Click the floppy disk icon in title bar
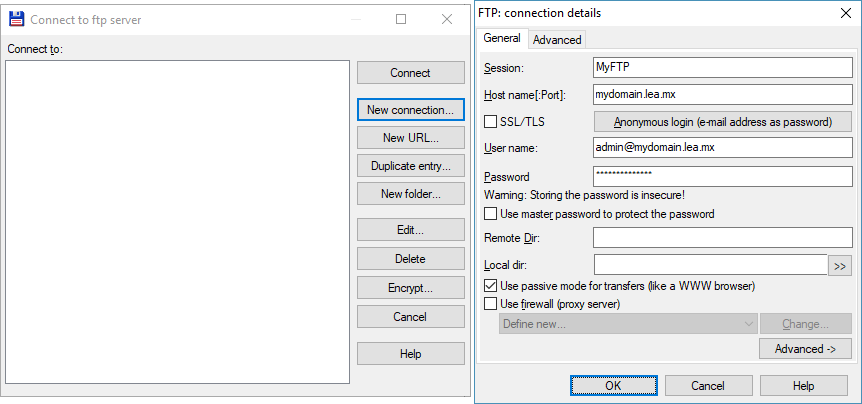 point(17,19)
